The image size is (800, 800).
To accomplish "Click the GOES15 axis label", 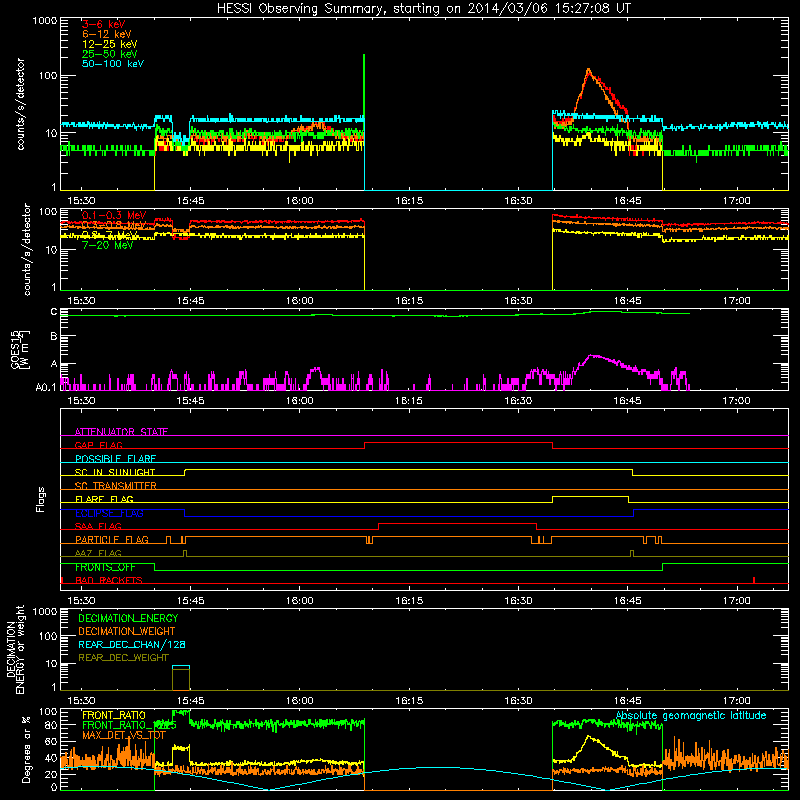I will point(15,350).
